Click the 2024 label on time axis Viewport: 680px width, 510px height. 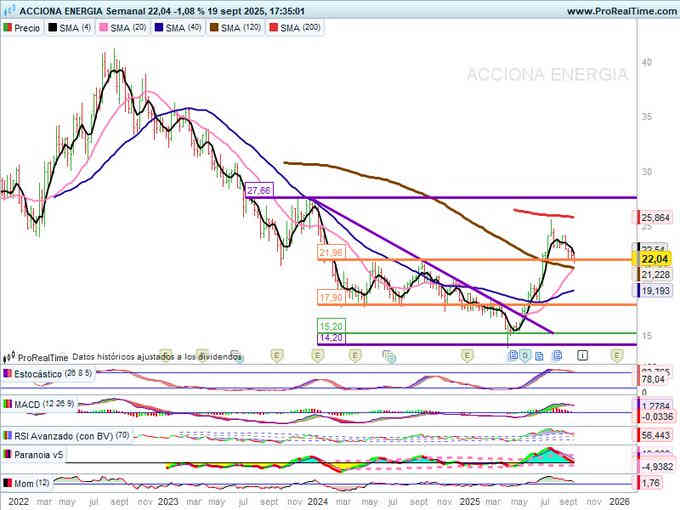318,502
